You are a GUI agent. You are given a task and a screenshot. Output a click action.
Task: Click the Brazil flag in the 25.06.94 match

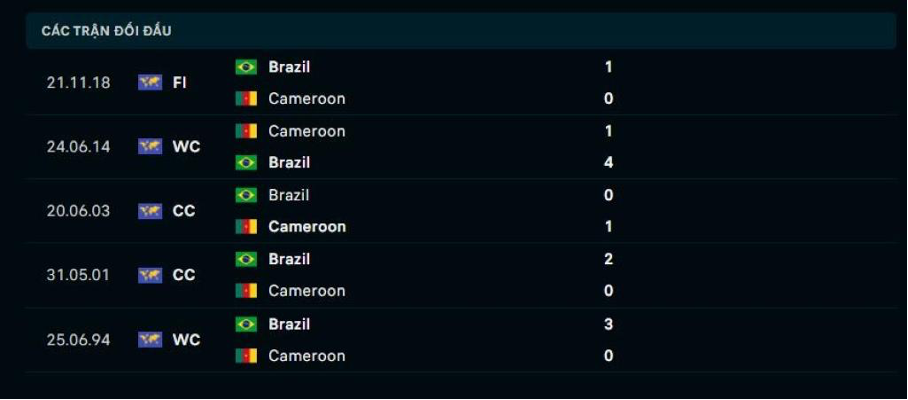[246, 324]
